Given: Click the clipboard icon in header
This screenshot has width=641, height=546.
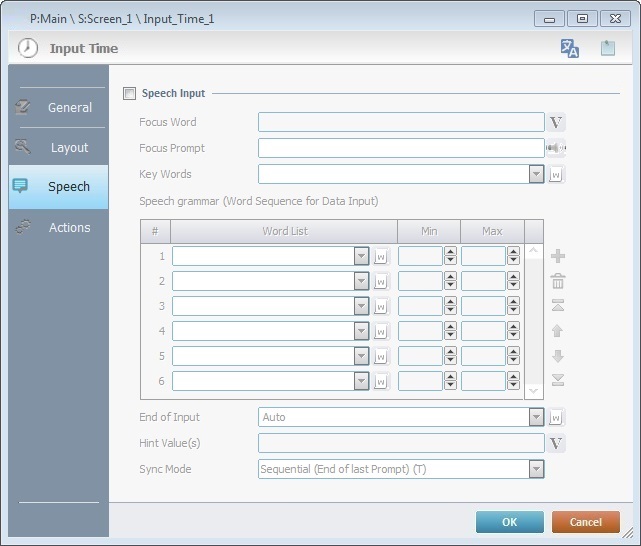Looking at the screenshot, I should 607,48.
